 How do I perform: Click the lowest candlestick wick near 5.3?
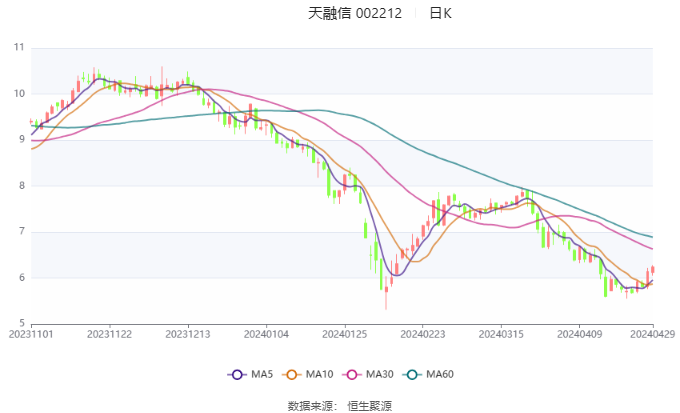coord(386,298)
